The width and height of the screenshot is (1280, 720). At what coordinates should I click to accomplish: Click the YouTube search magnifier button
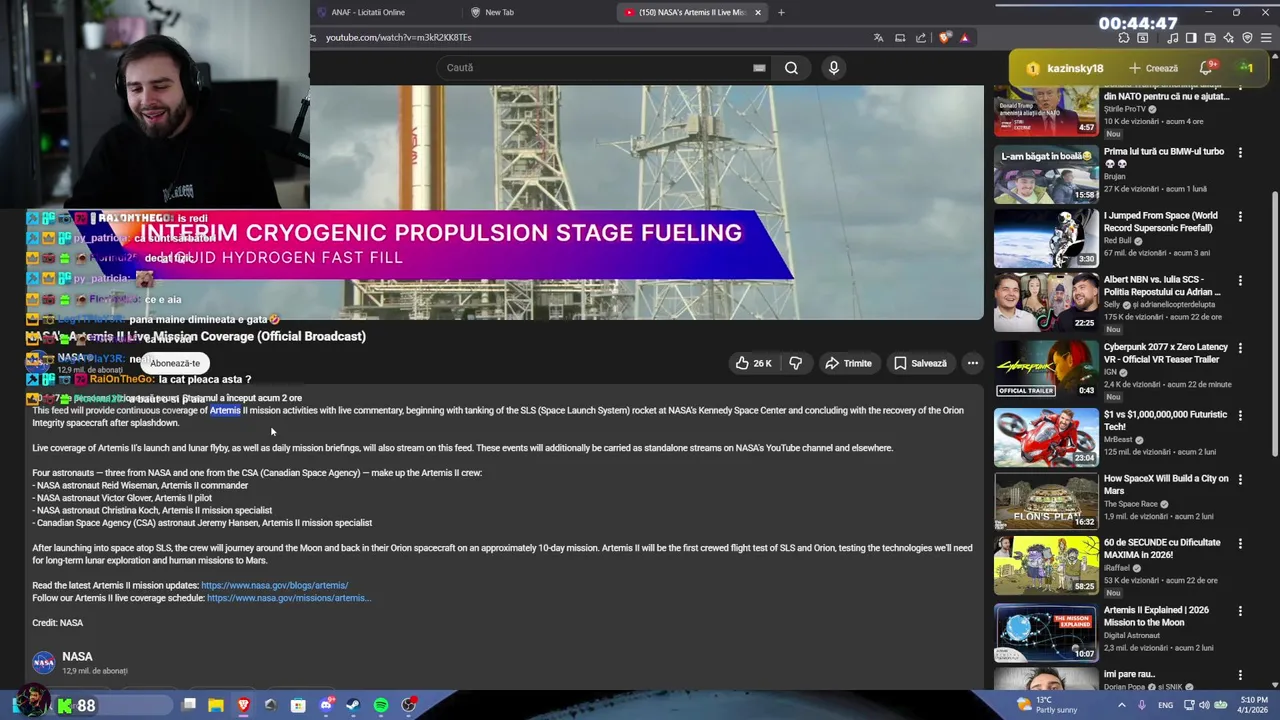click(791, 68)
